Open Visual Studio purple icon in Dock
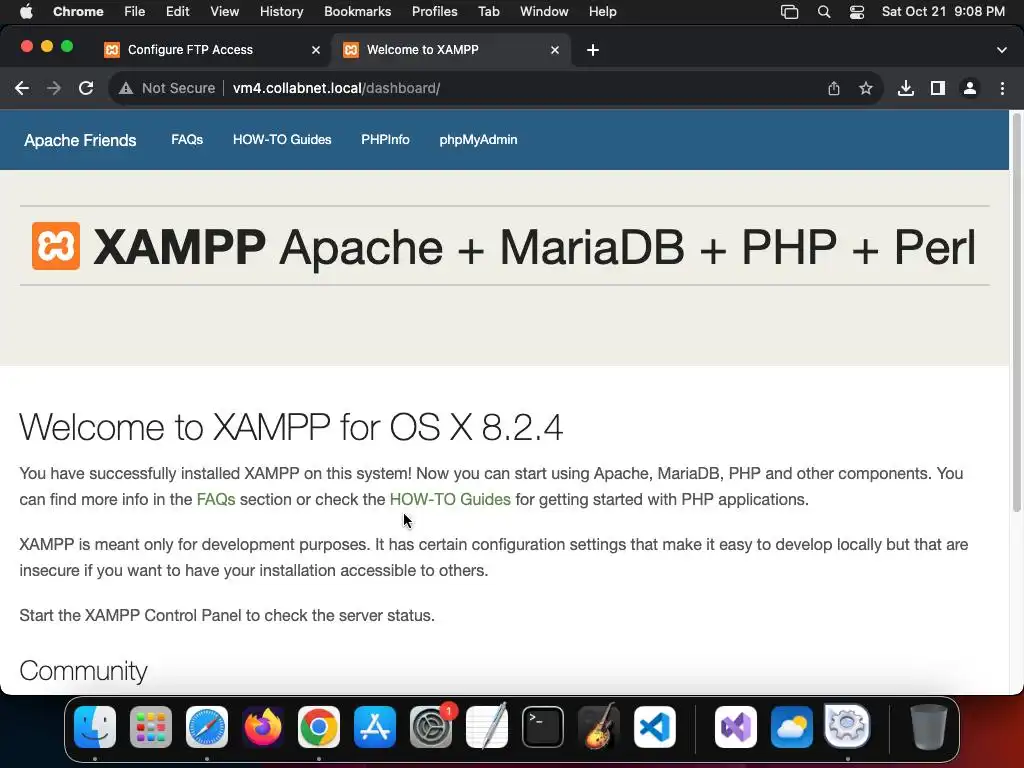The width and height of the screenshot is (1024, 768). (736, 727)
